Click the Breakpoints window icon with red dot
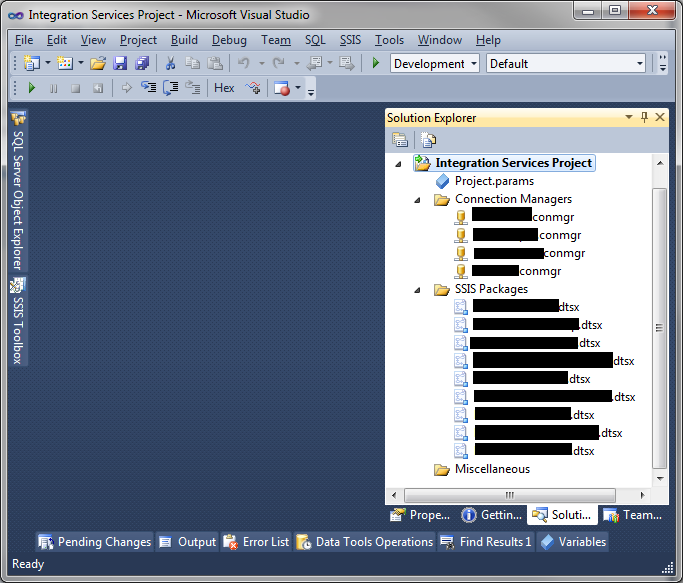683x583 pixels. [281, 88]
